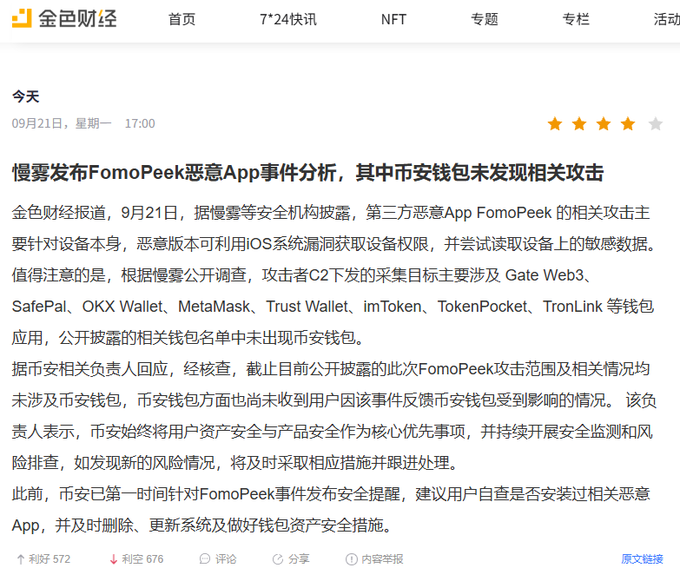This screenshot has height=588, width=680.
Task: Open the 专题 navigation item
Action: [484, 19]
